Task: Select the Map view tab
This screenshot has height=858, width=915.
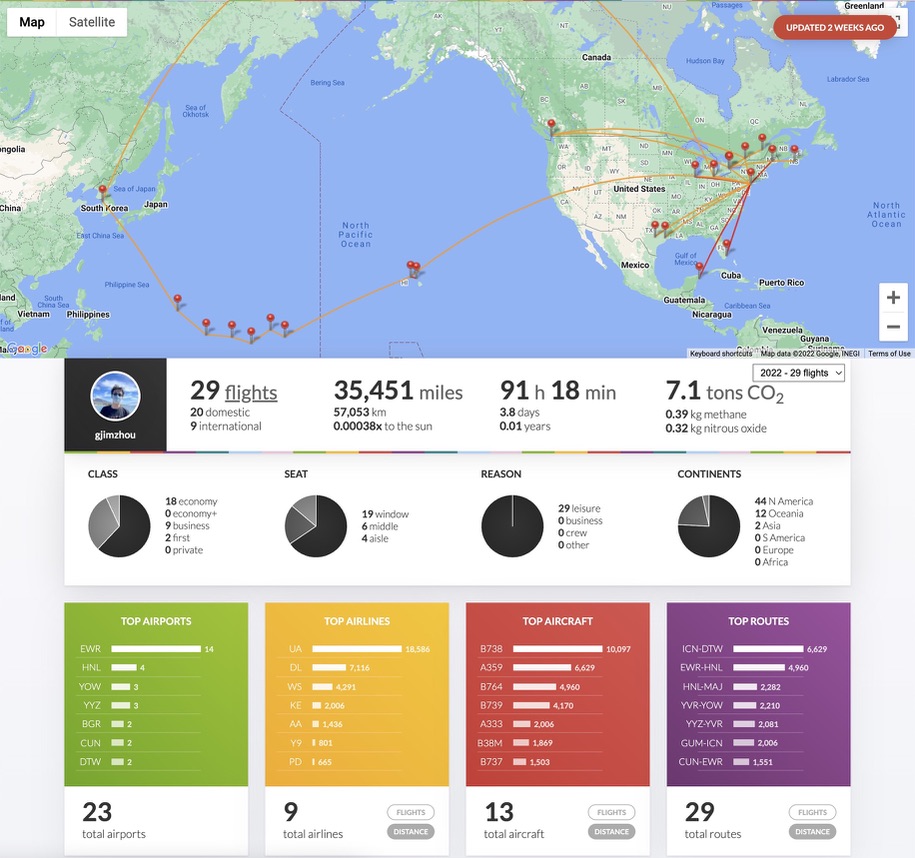Action: point(32,22)
